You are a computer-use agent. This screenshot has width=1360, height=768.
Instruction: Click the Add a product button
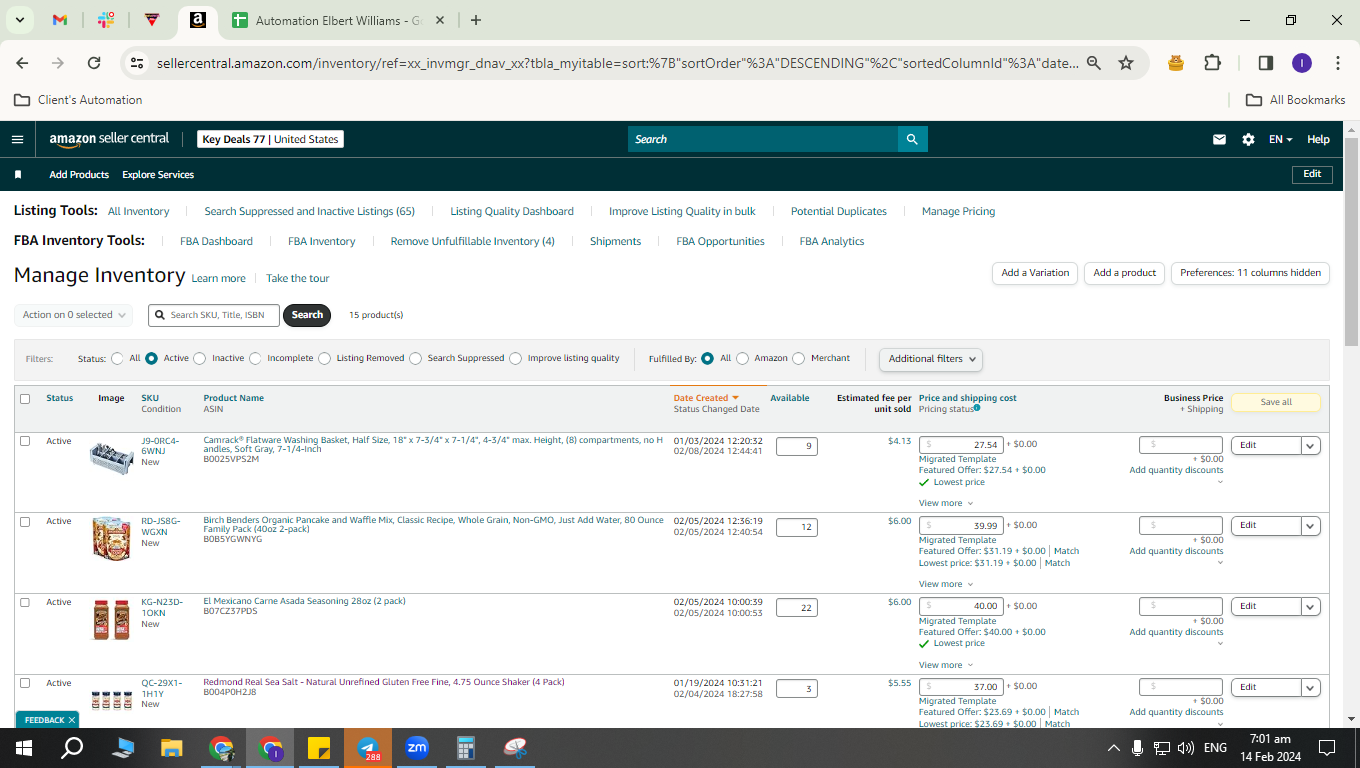tap(1124, 273)
